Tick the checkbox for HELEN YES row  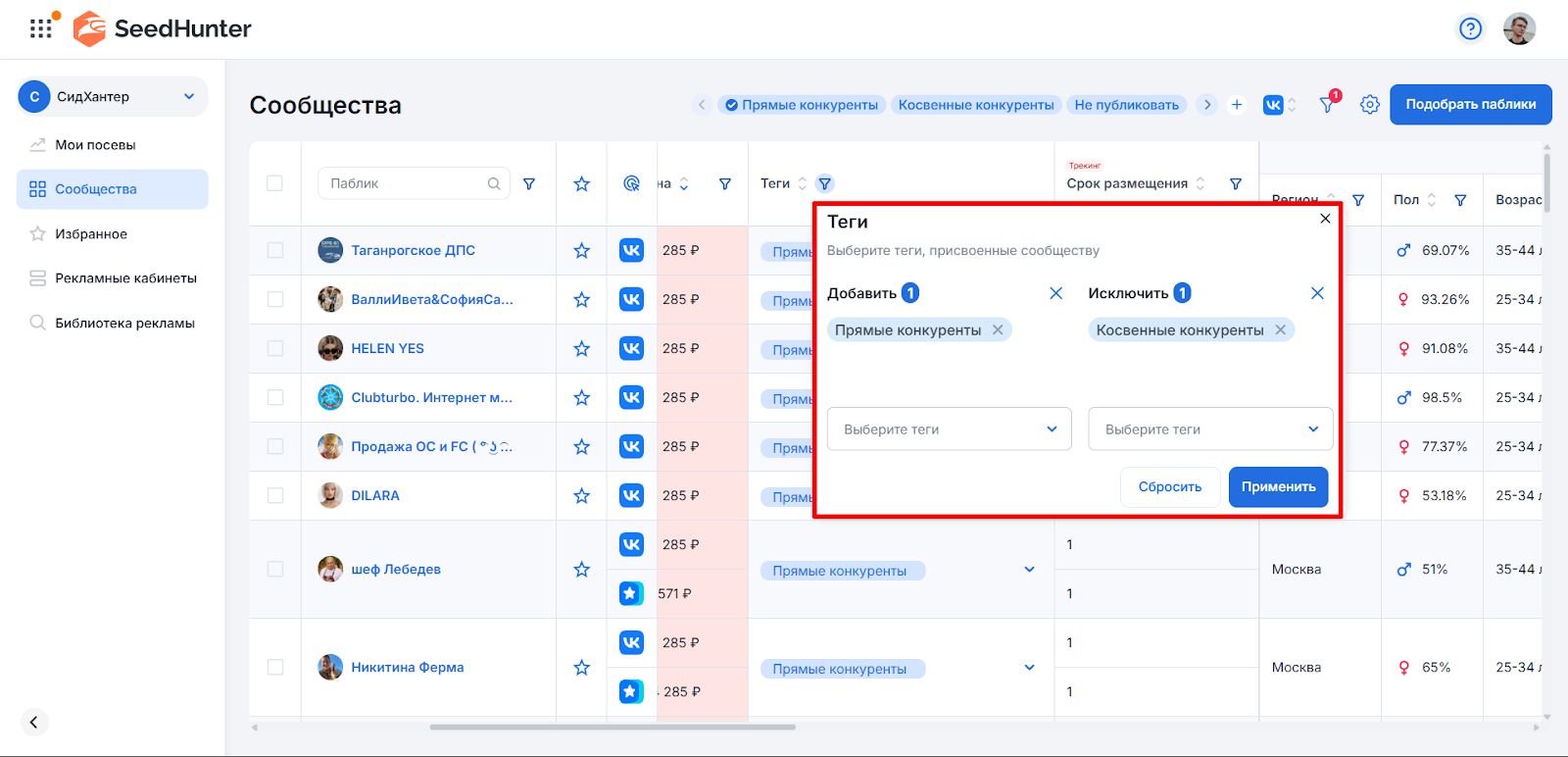click(275, 349)
